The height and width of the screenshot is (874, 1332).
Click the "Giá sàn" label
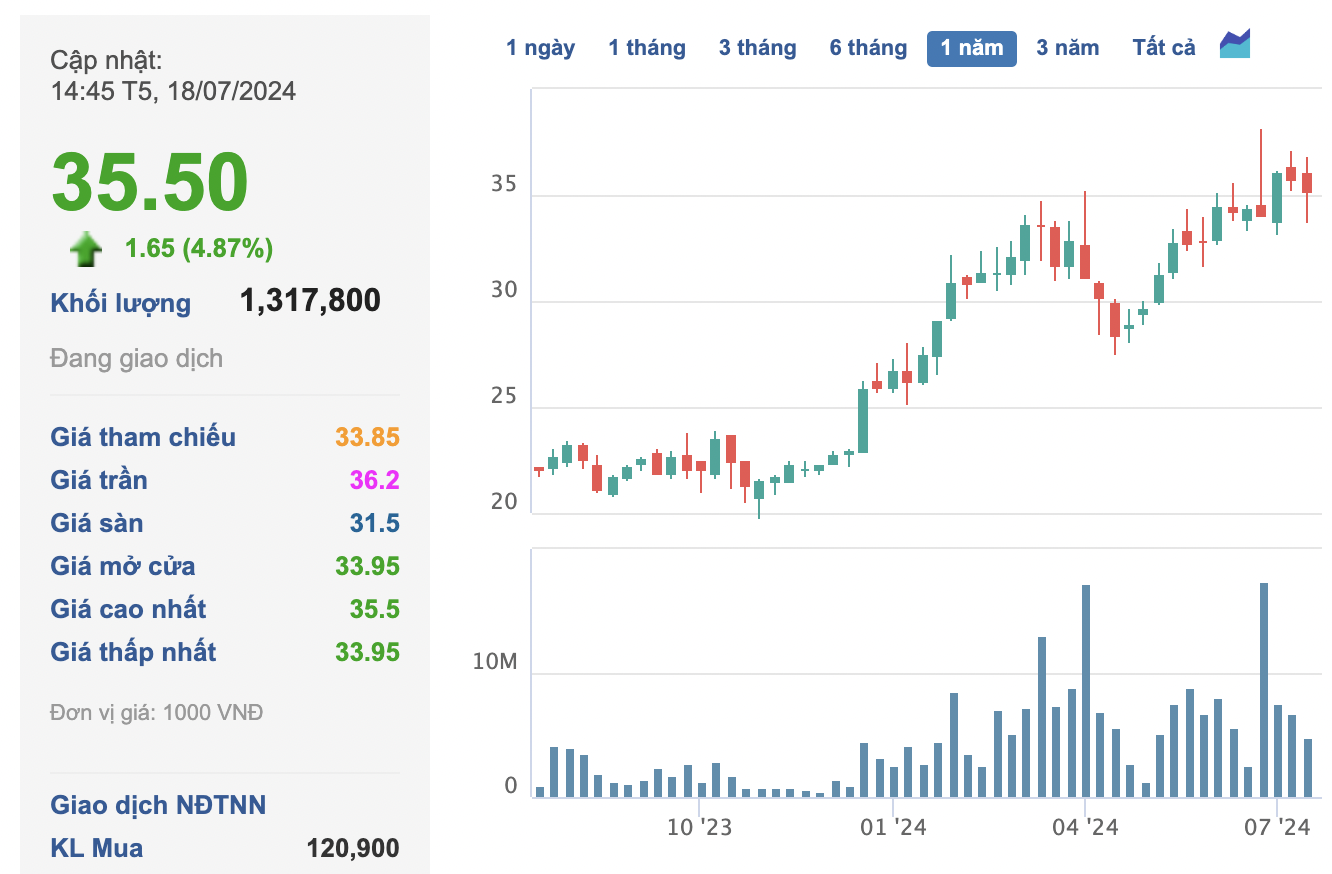coord(97,523)
